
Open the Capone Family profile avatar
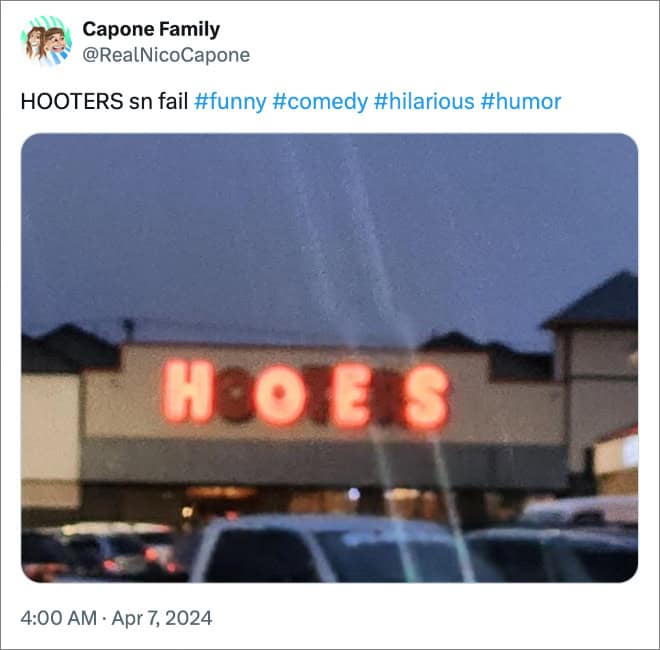tap(46, 41)
